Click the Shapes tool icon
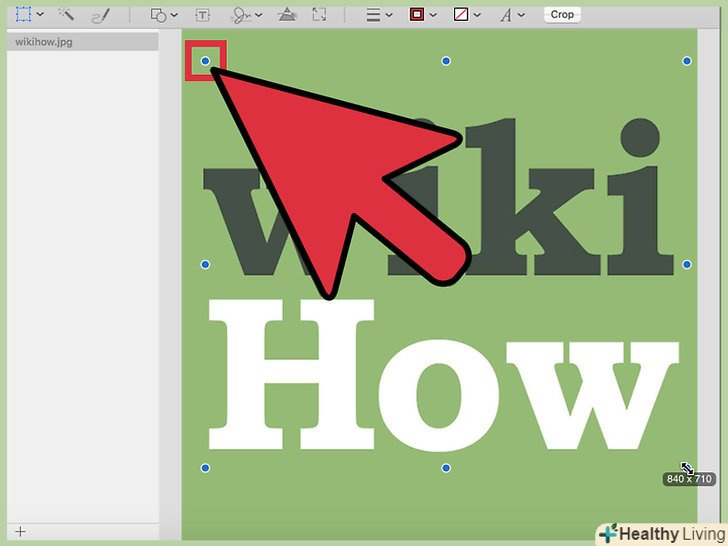Screen dimensions: 728x546 point(158,15)
